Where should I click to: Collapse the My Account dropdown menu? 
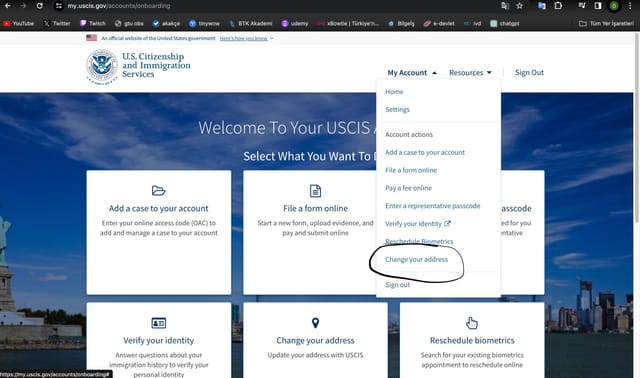point(412,73)
